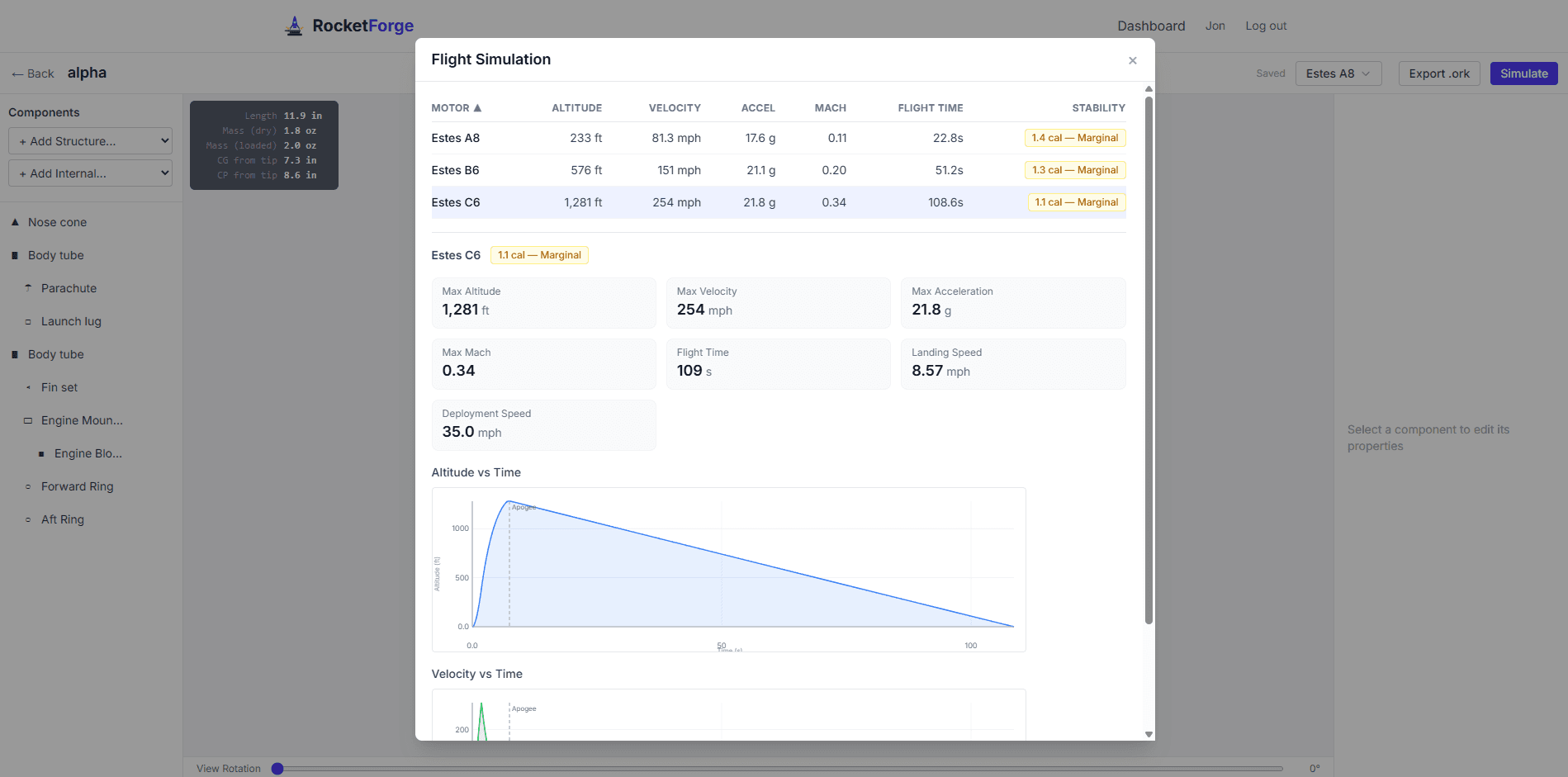
Task: Click Log out in the top bar
Action: point(1266,26)
